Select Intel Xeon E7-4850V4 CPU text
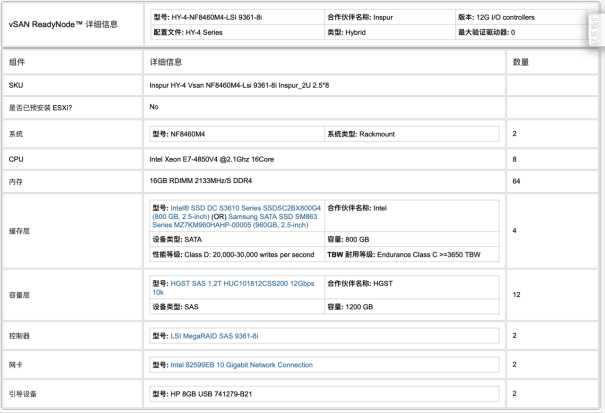 211,159
